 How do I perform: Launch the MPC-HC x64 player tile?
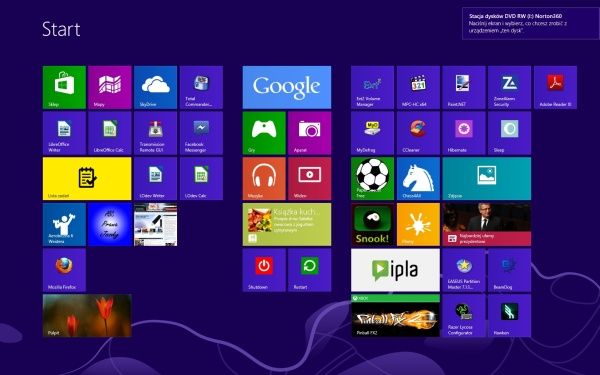[x=418, y=87]
